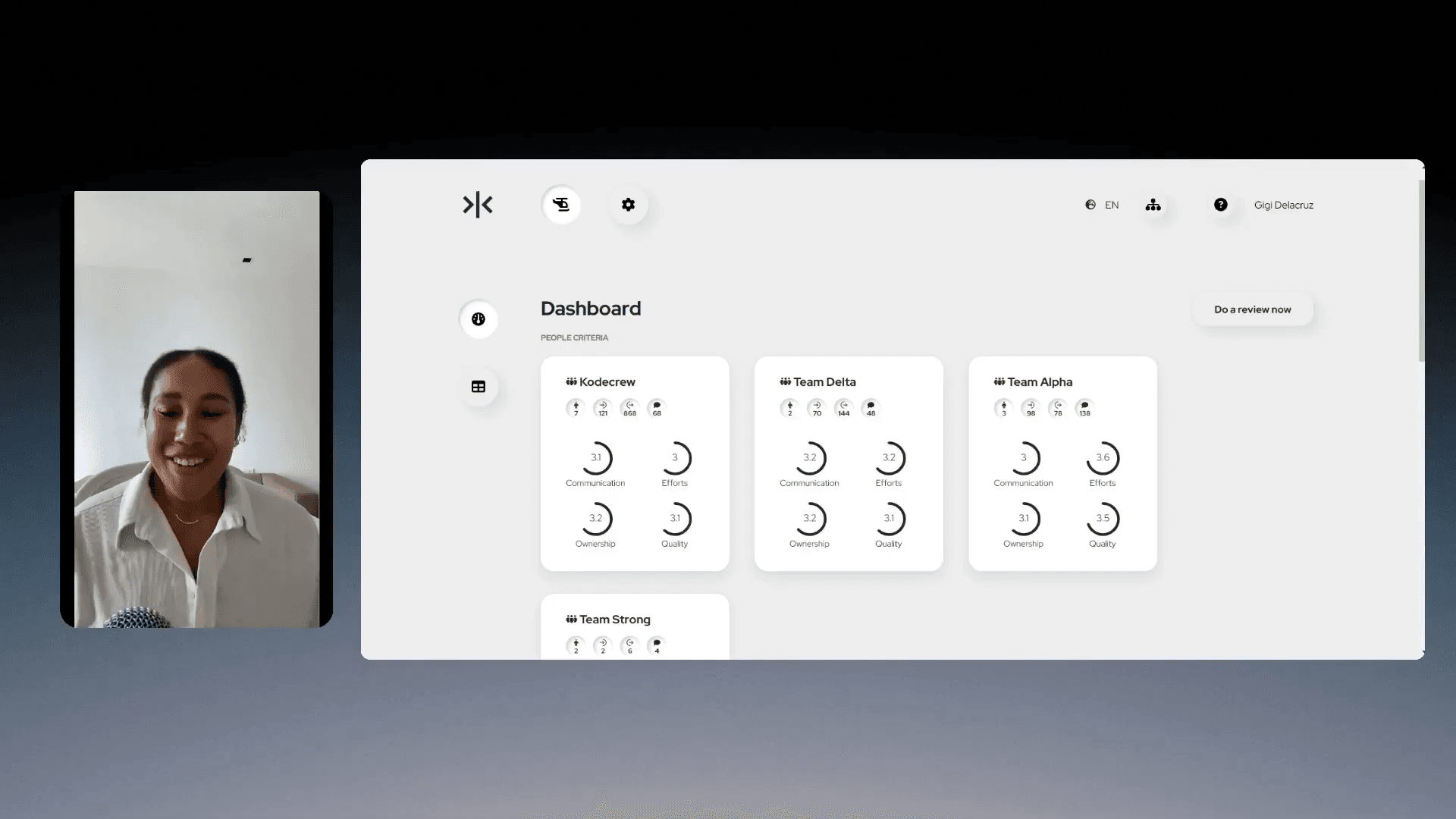The width and height of the screenshot is (1456, 819).
Task: Click the app logo at top left
Action: [x=478, y=205]
